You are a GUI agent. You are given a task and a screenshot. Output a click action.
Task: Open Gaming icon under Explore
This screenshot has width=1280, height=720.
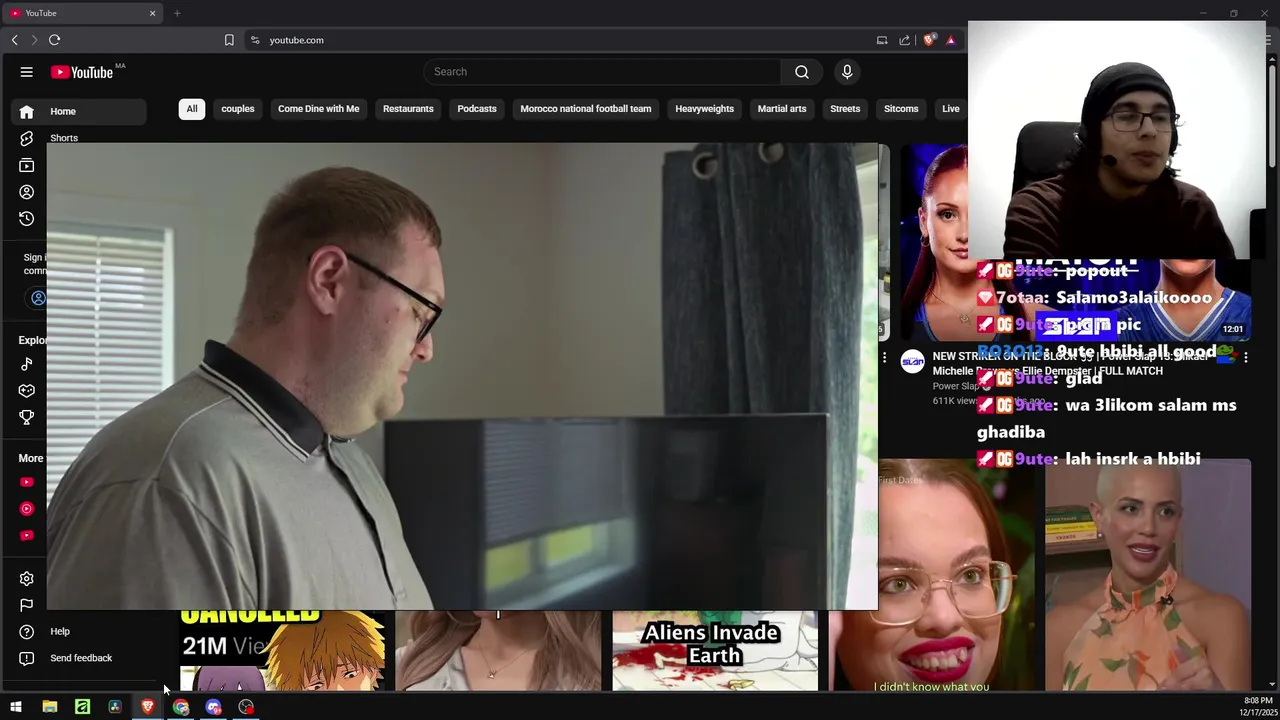click(x=27, y=390)
